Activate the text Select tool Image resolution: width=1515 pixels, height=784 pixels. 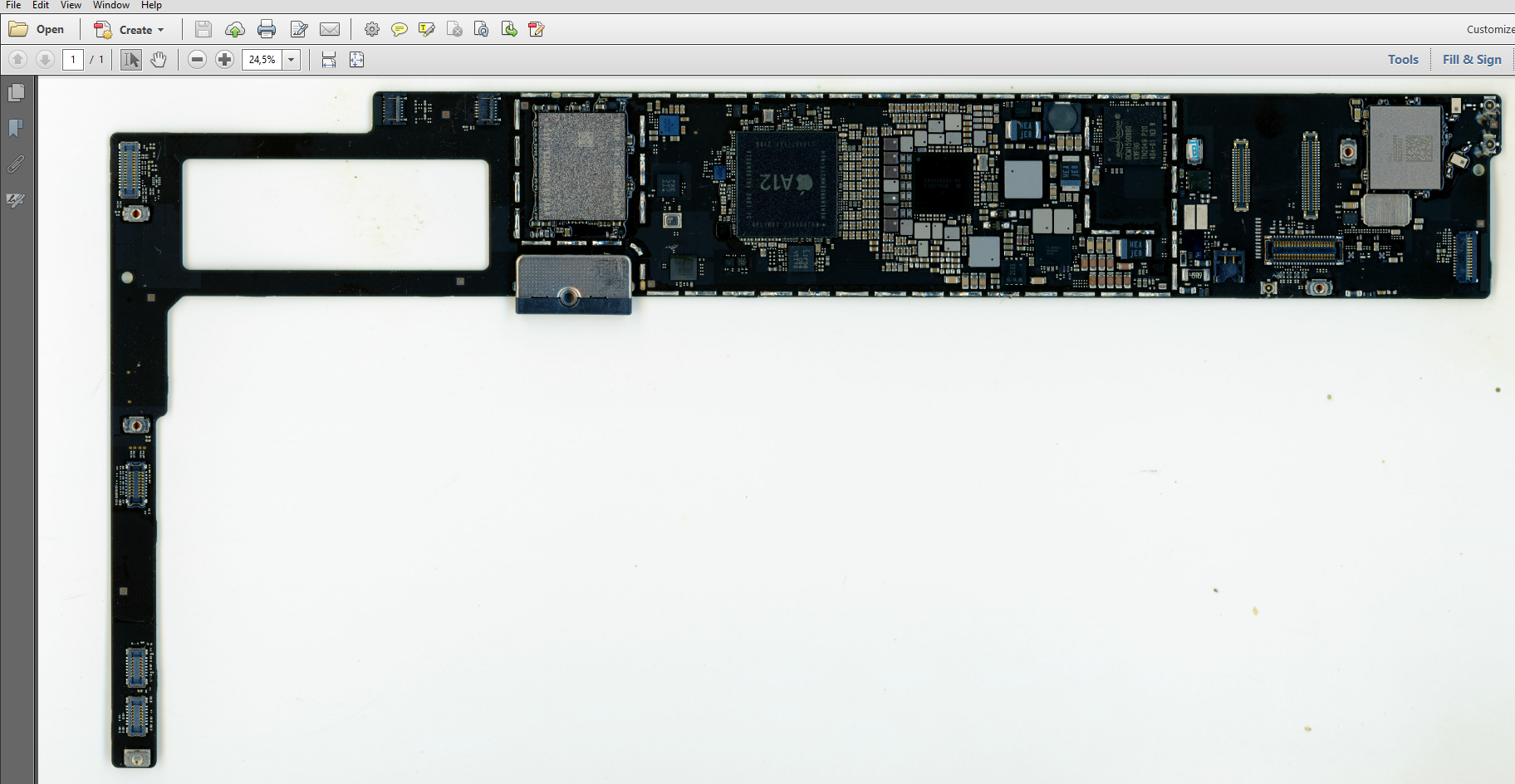(131, 60)
